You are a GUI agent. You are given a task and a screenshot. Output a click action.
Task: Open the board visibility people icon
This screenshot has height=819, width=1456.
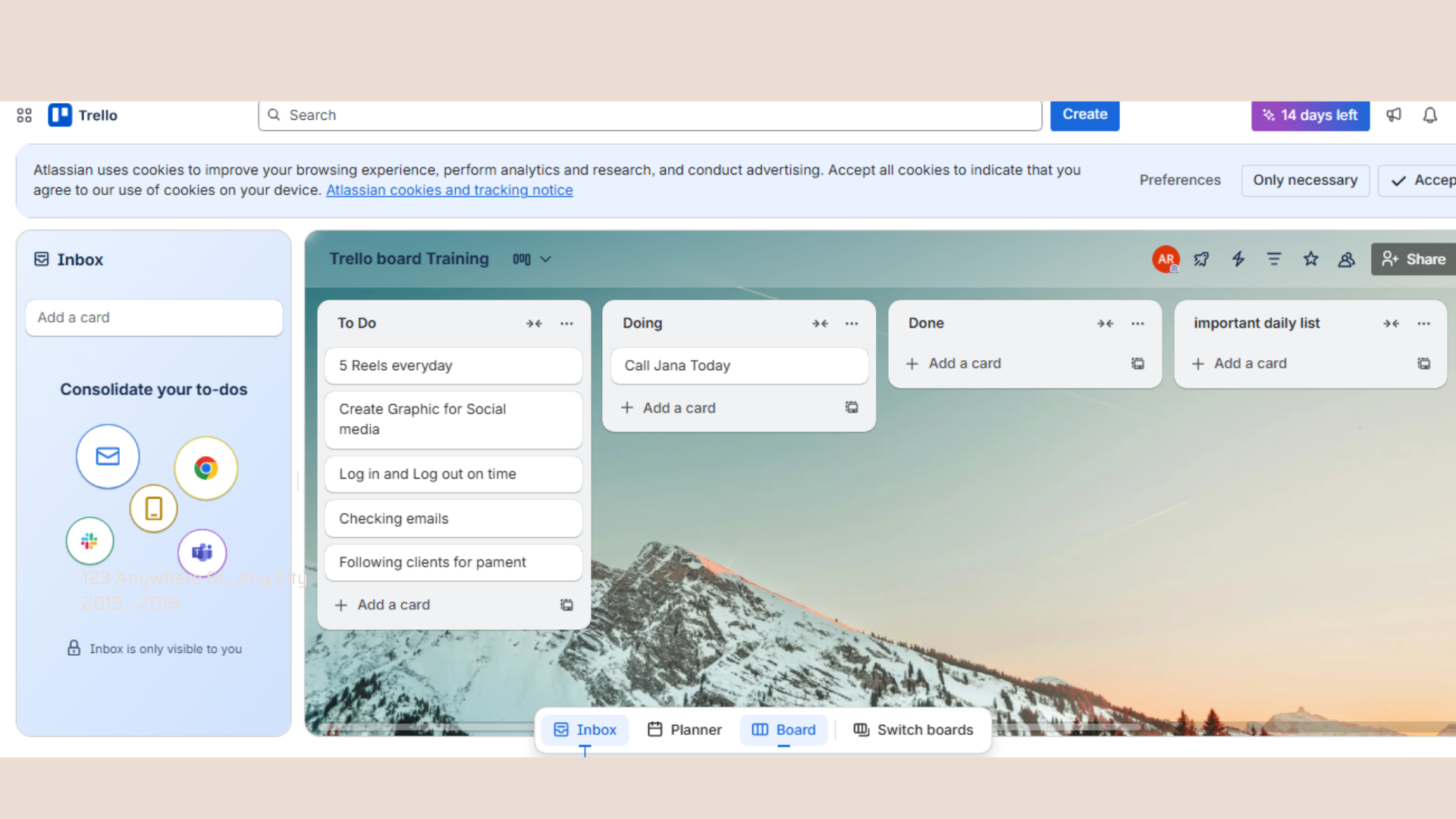coord(1347,259)
